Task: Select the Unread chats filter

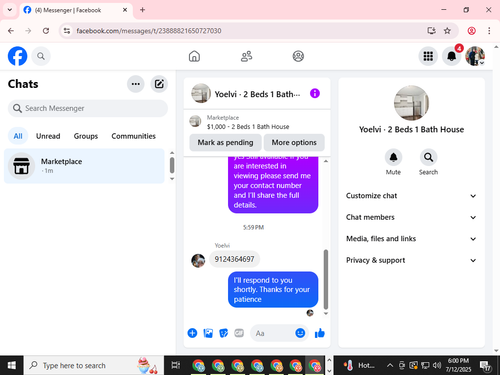Action: pyautogui.click(x=48, y=136)
